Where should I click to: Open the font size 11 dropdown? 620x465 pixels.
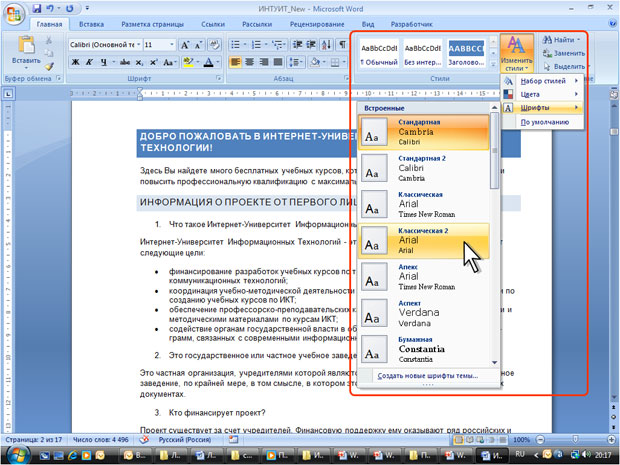pyautogui.click(x=172, y=45)
